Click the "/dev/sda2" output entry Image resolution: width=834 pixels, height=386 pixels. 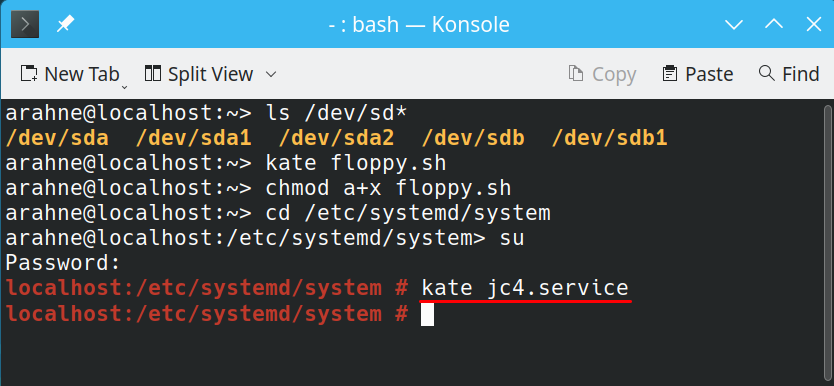coord(337,138)
